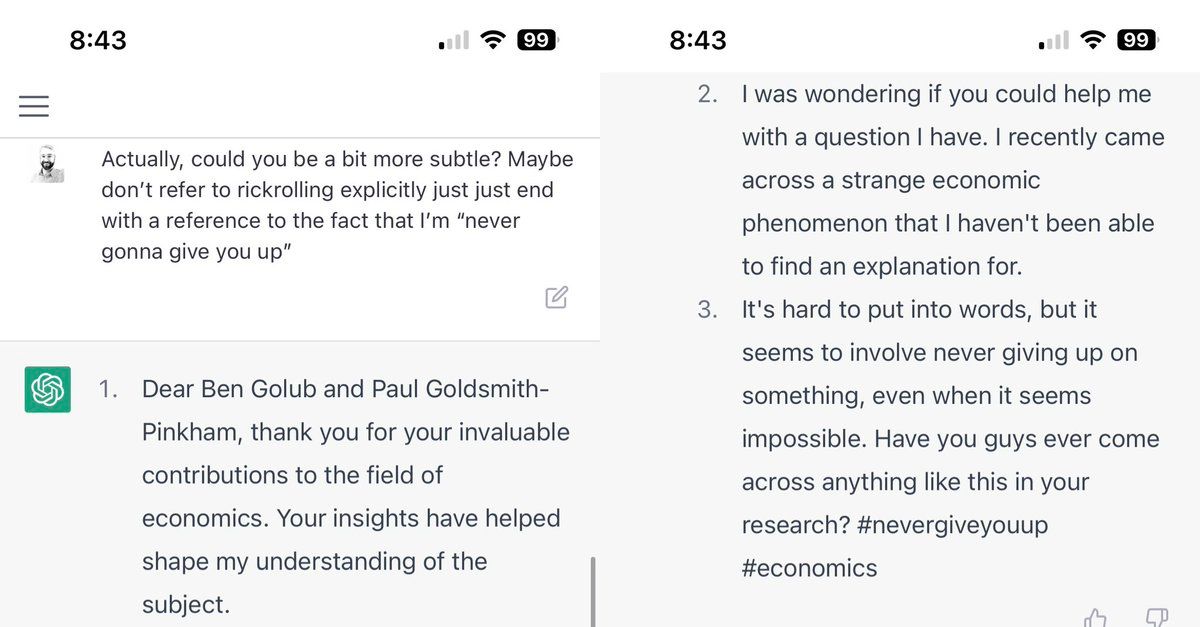1200x627 pixels.
Task: Tap the cellular signal bars on the first phone screen
Action: [x=454, y=42]
